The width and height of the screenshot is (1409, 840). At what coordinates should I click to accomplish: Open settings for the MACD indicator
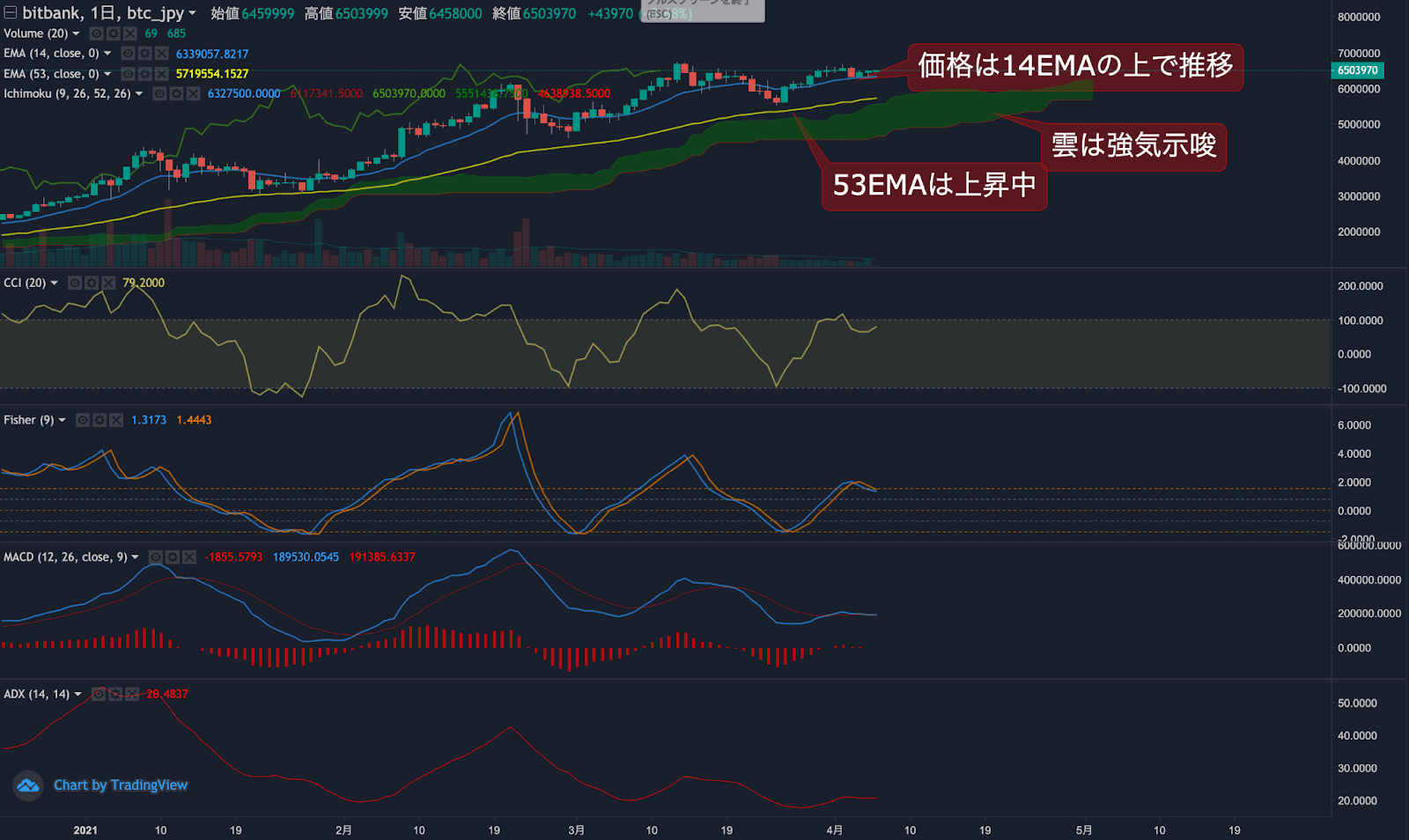173,557
